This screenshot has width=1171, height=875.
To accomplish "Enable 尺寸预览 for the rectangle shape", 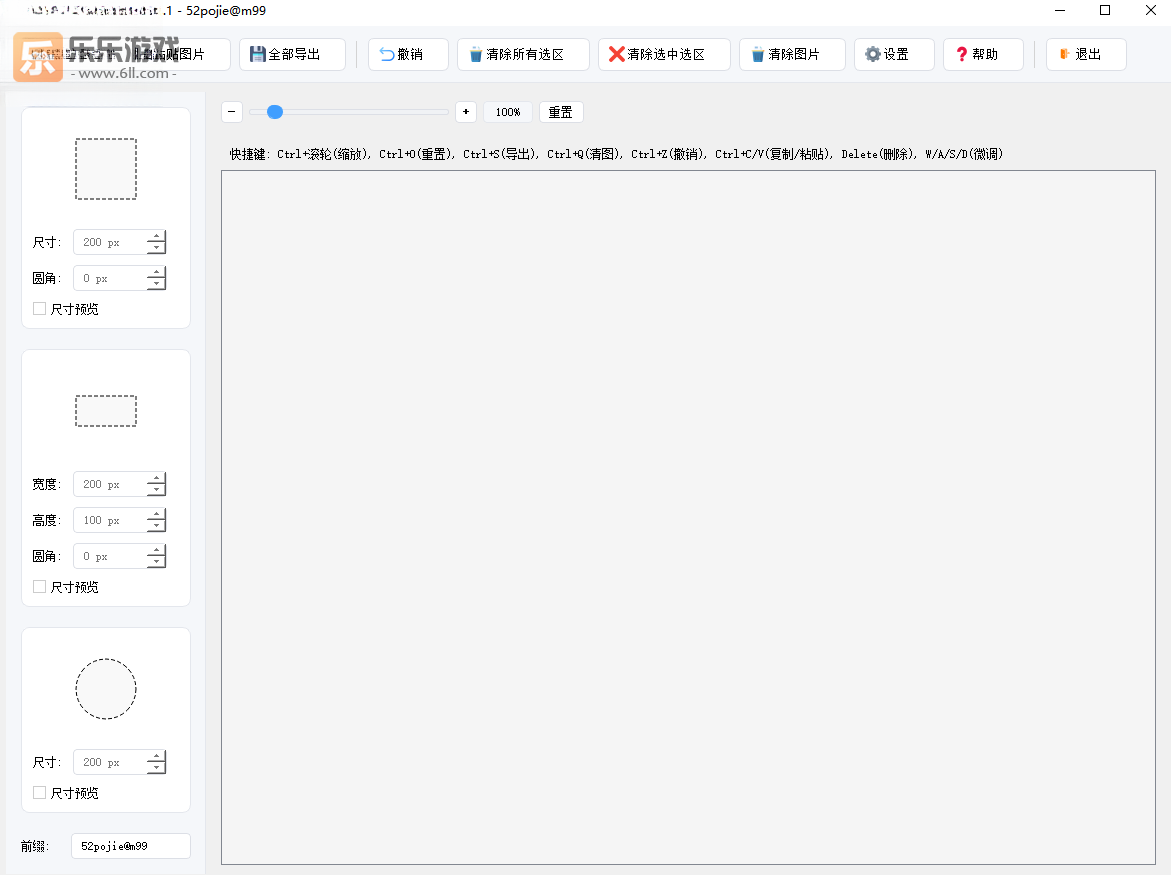I will pyautogui.click(x=40, y=587).
